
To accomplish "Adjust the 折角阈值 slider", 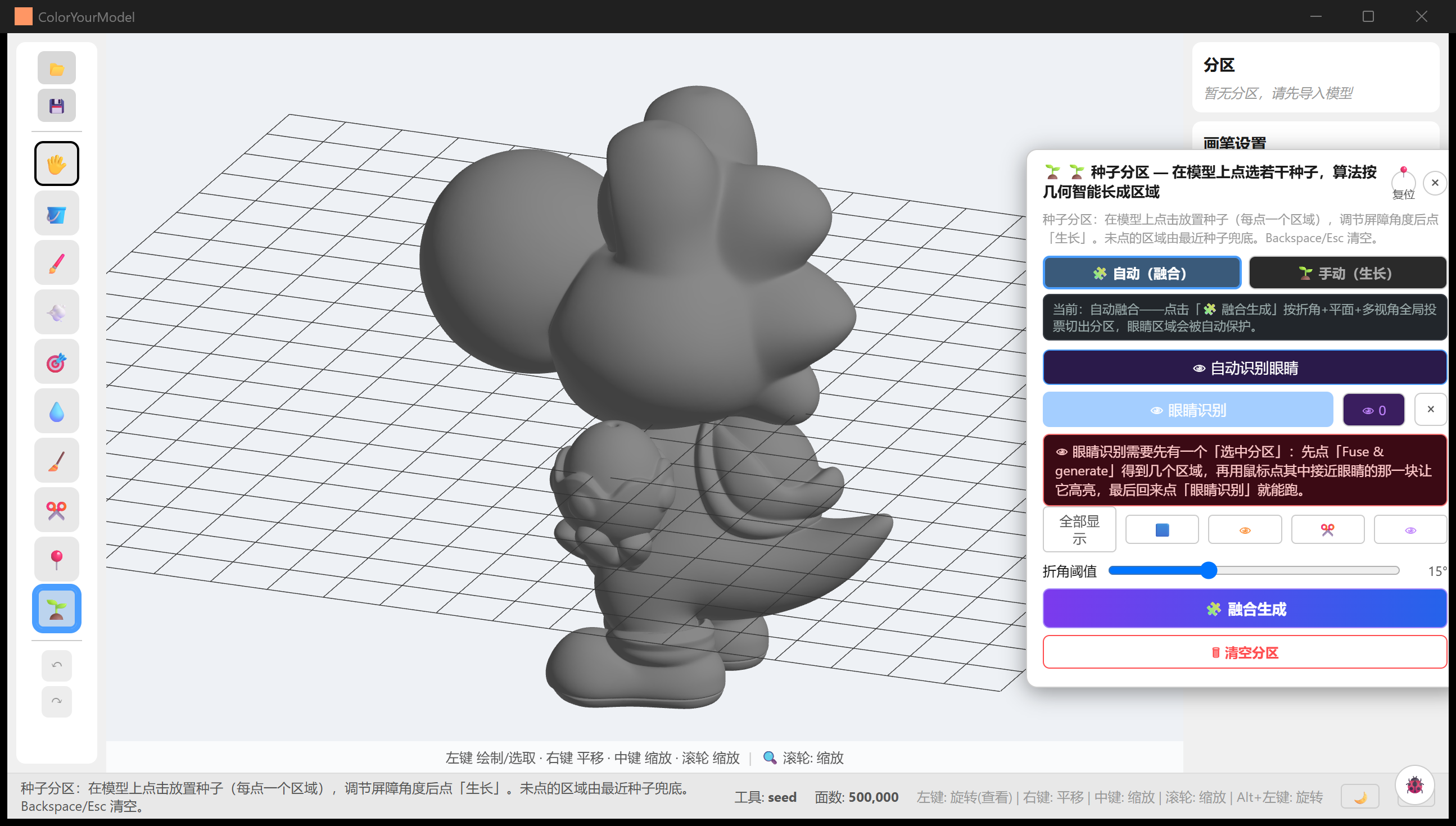I will pyautogui.click(x=1254, y=571).
